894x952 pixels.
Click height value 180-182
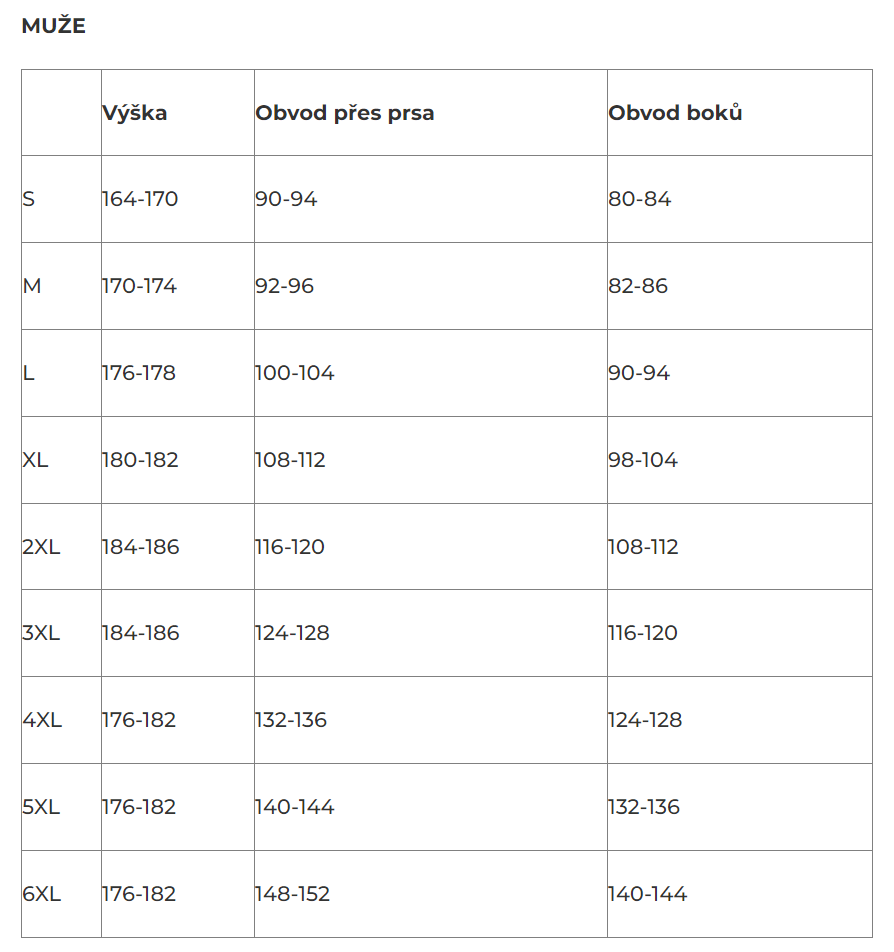140,460
